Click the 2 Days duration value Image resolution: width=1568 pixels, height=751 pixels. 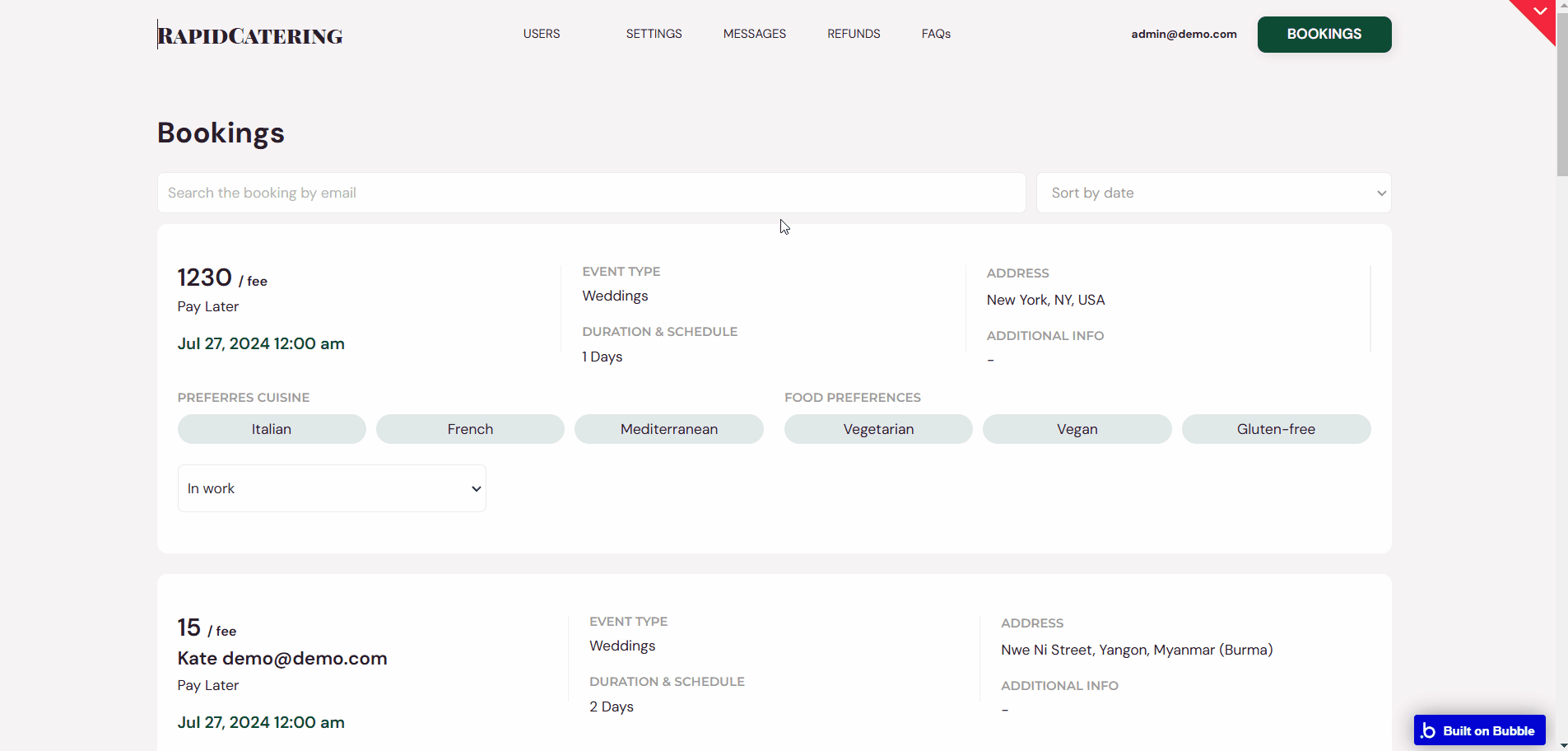(612, 707)
